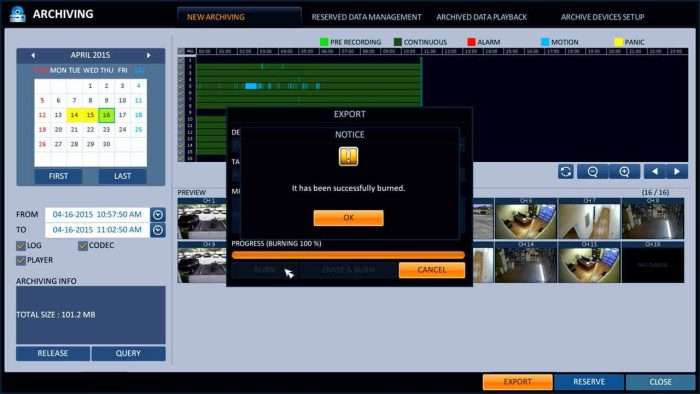Select the CH 16 blank preview thumbnail
This screenshot has height=394, width=700.
pyautogui.click(x=653, y=262)
